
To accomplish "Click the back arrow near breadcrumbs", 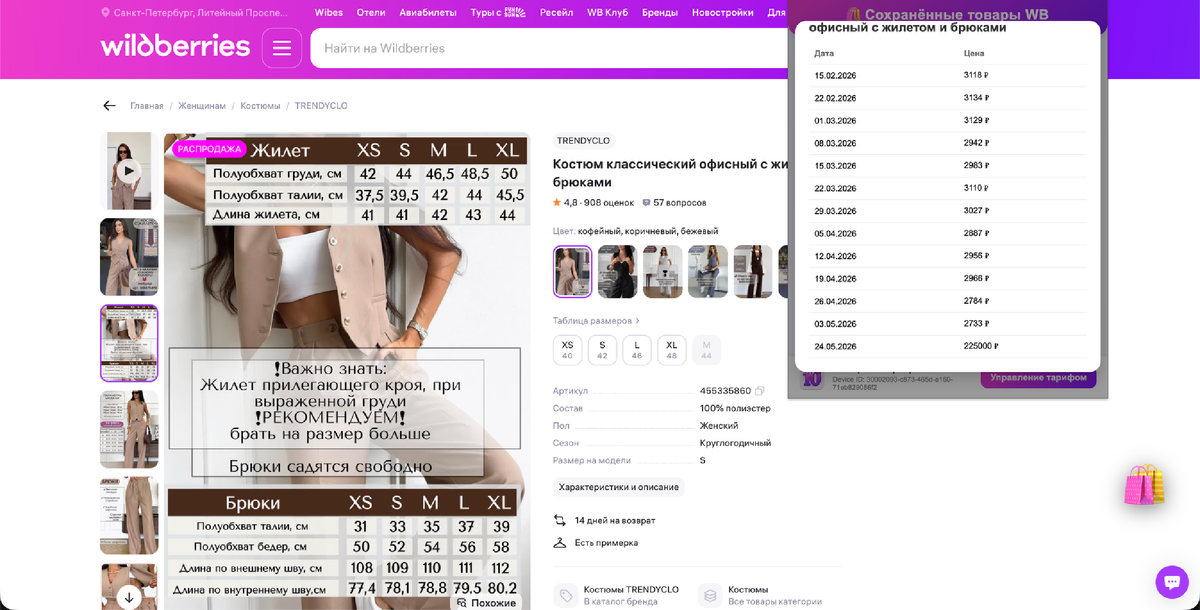I will pos(109,106).
